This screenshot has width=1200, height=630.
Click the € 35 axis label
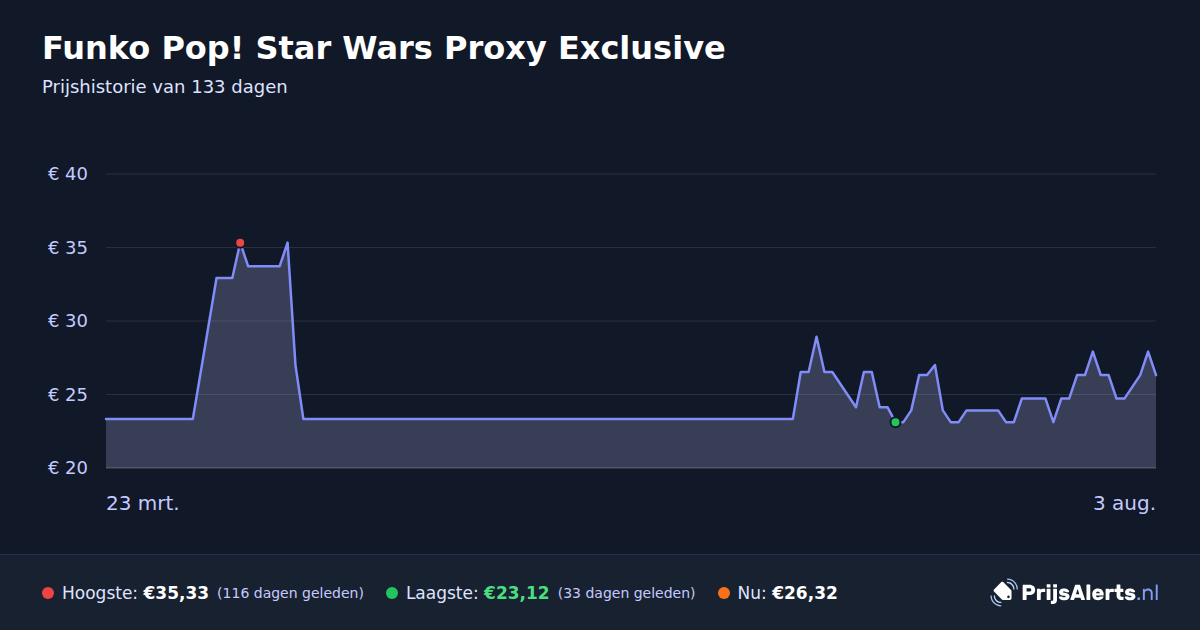(x=68, y=248)
